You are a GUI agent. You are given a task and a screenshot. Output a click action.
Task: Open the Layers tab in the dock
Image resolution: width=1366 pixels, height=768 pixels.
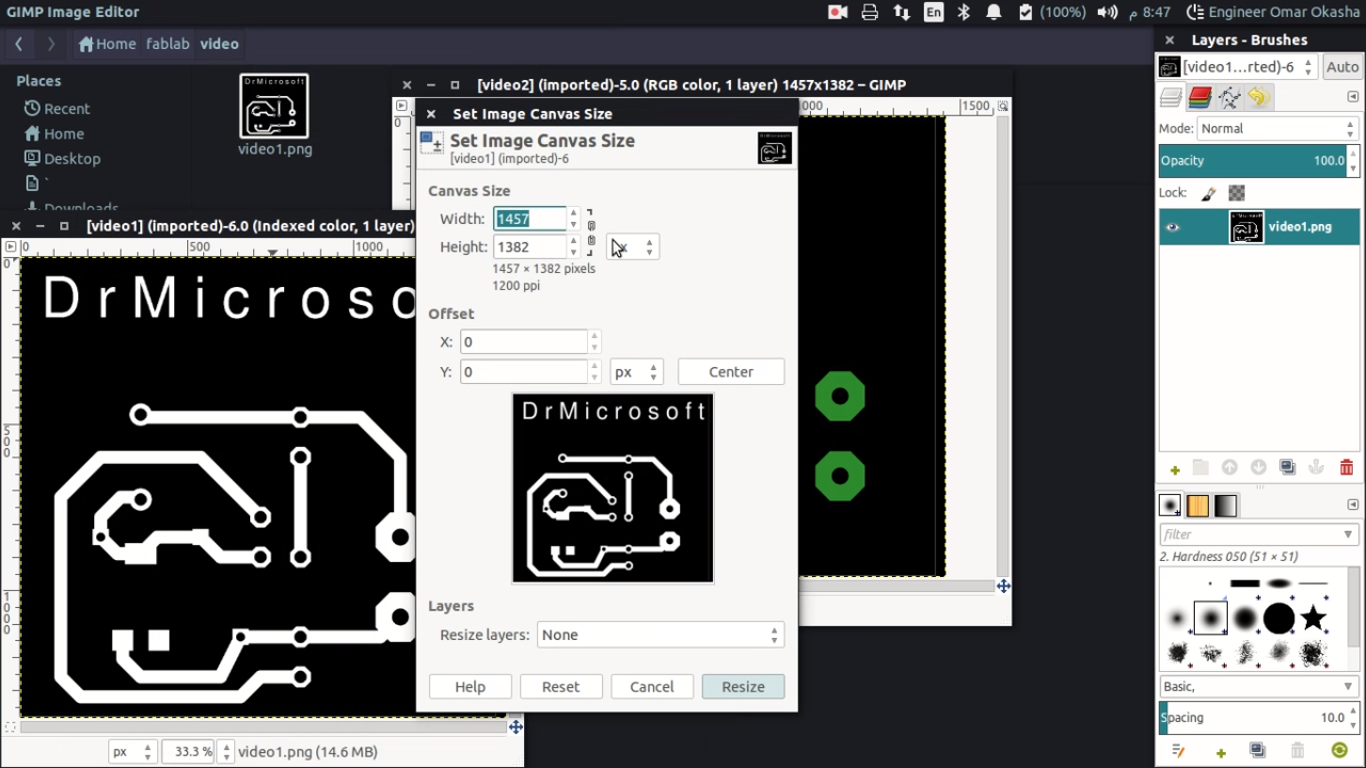tap(1171, 97)
